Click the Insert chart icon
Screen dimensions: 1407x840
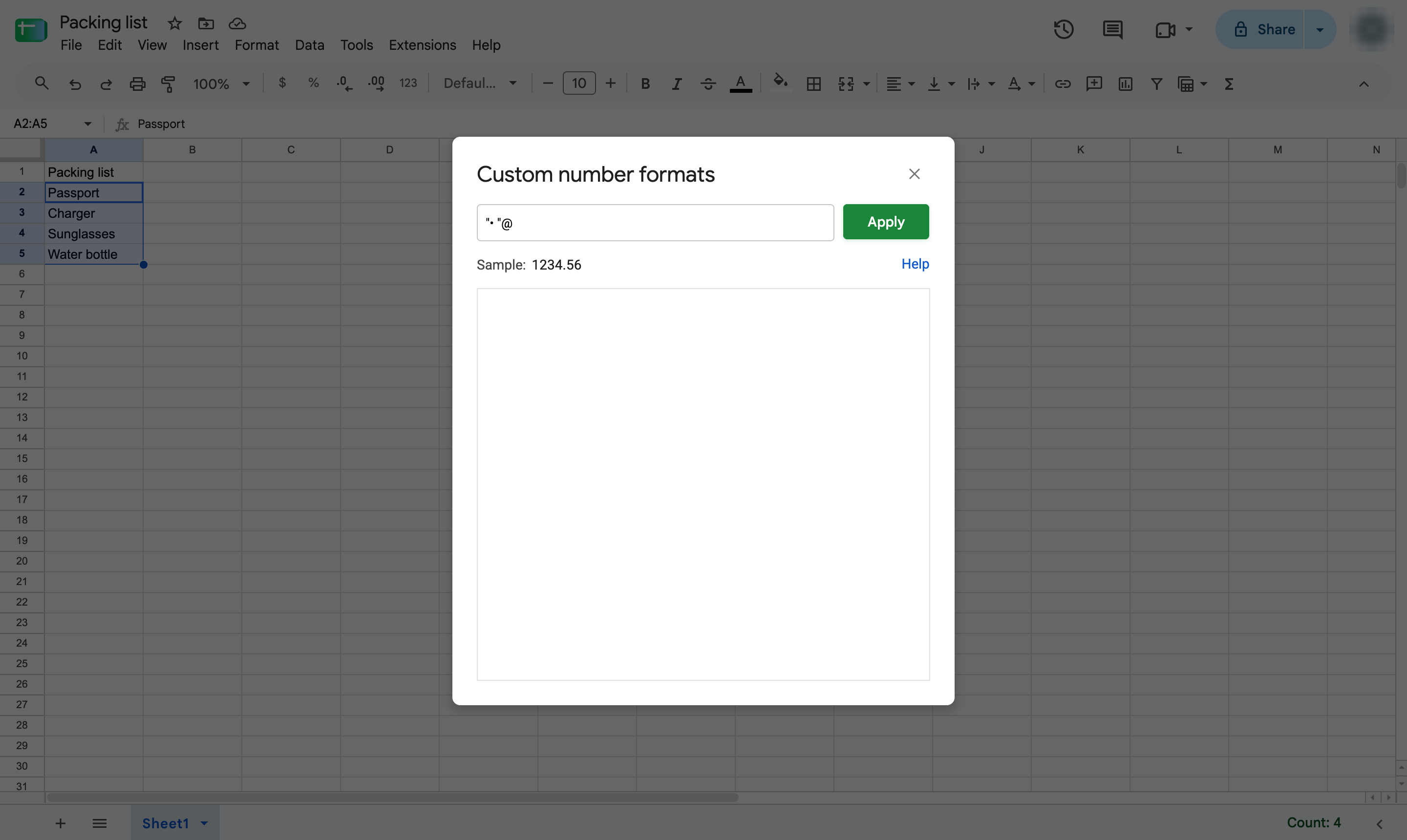(x=1125, y=84)
